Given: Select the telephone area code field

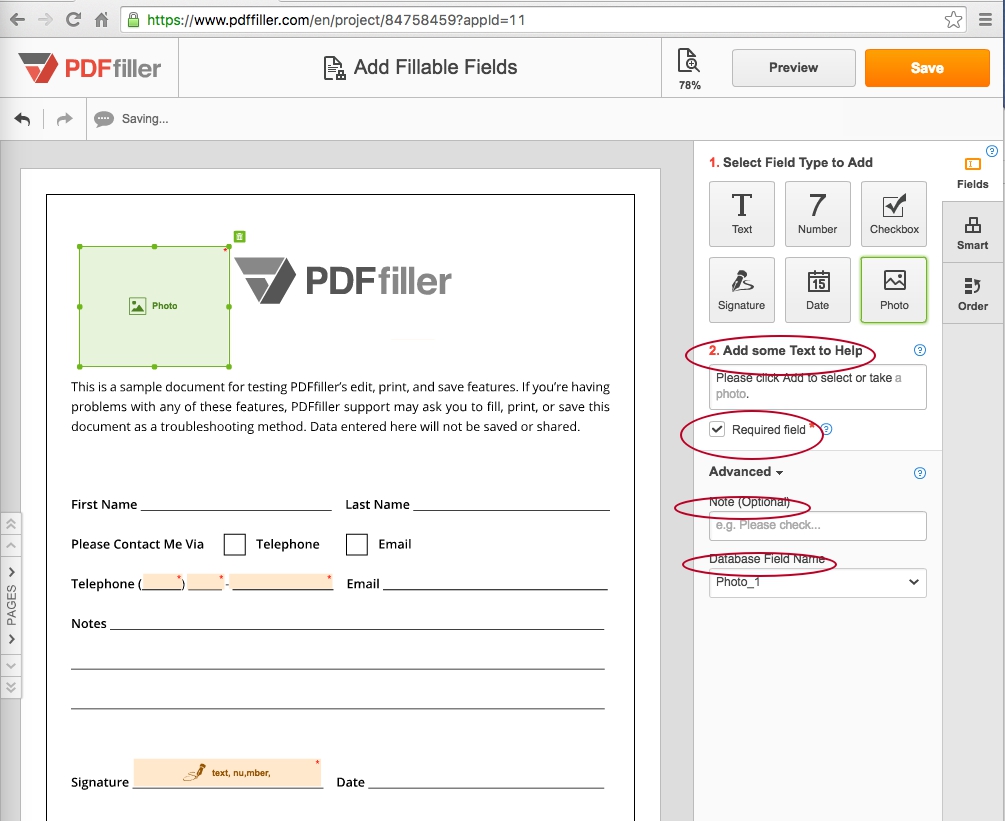Looking at the screenshot, I should click(x=162, y=581).
